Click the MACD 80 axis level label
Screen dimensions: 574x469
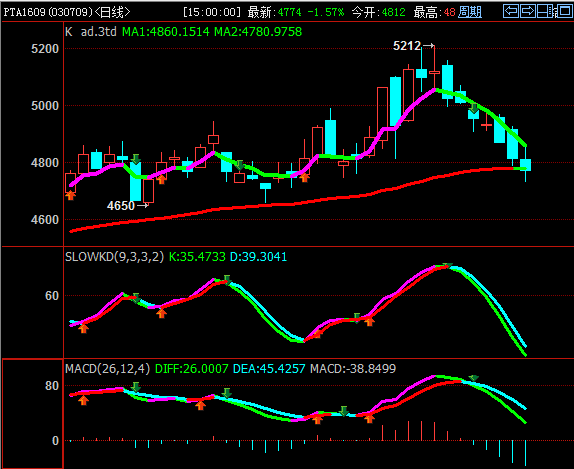point(52,386)
